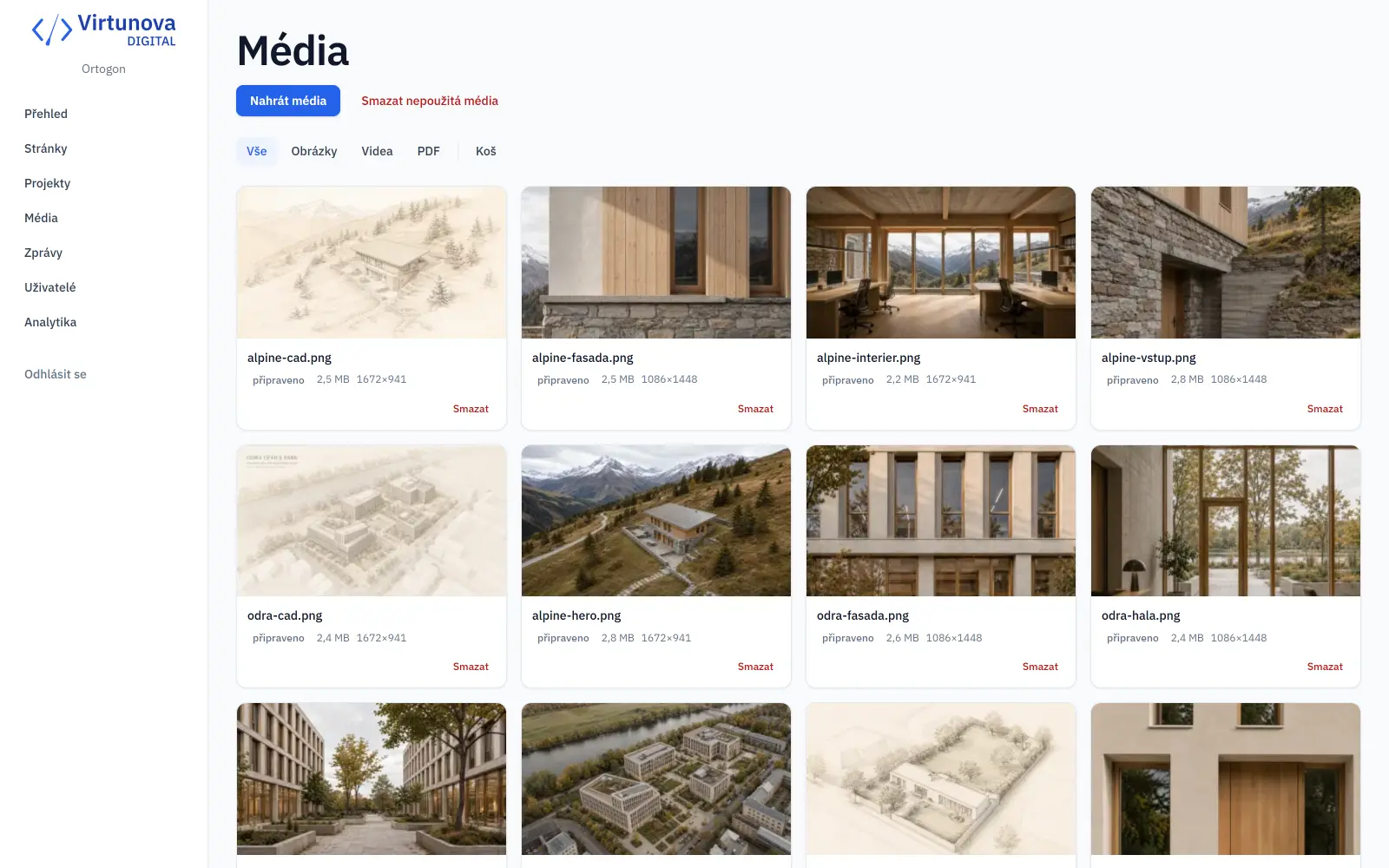Click Smazat nepoužitá média

coord(430,101)
